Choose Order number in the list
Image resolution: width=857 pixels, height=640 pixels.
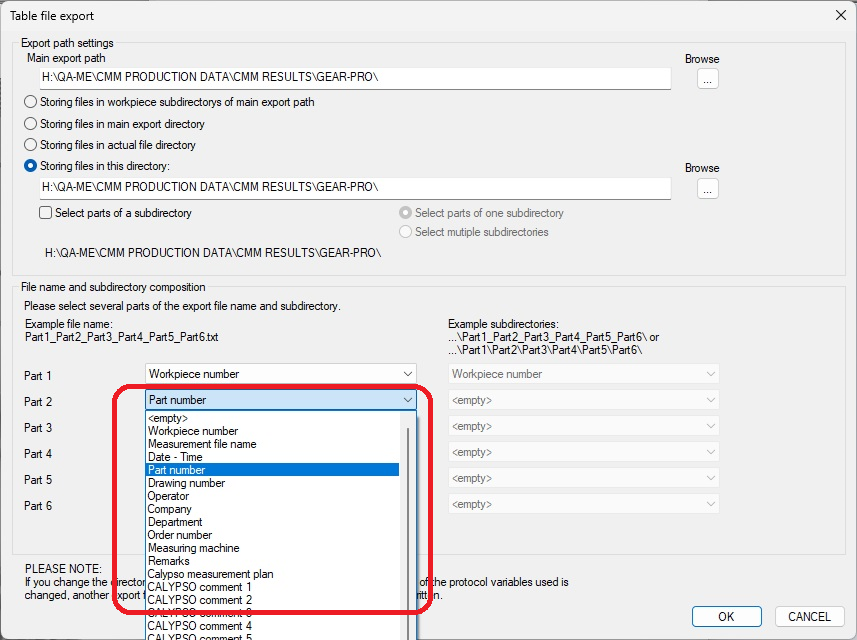(180, 535)
